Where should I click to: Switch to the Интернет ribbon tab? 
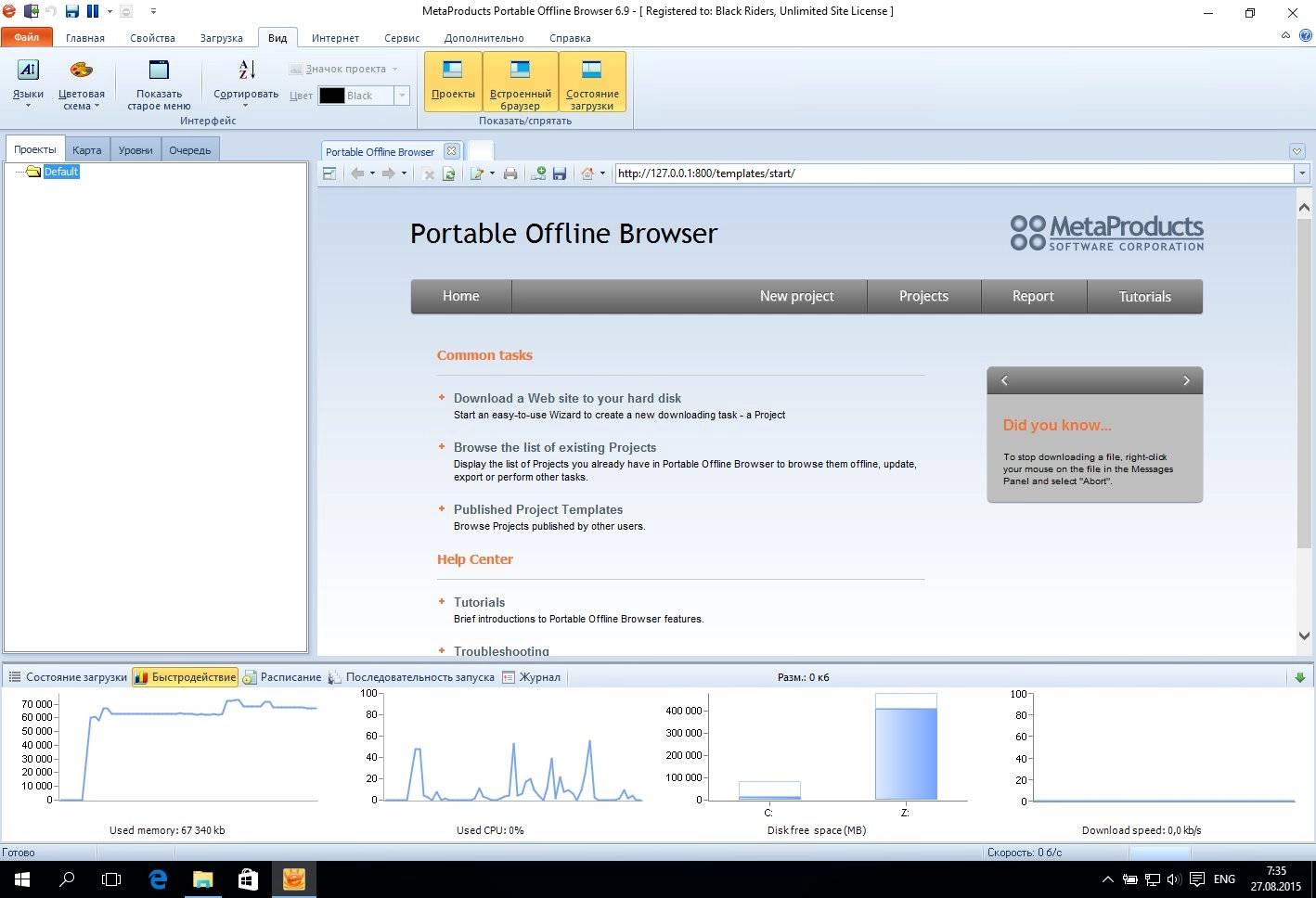point(335,38)
